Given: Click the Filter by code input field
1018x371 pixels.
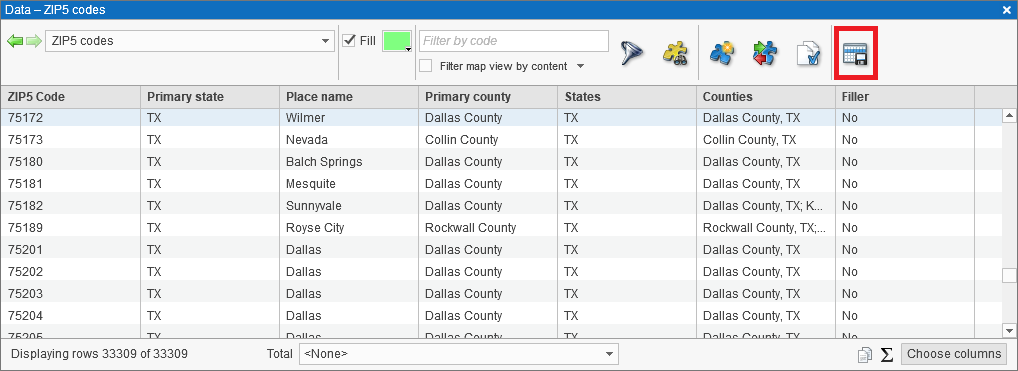Looking at the screenshot, I should (x=514, y=40).
